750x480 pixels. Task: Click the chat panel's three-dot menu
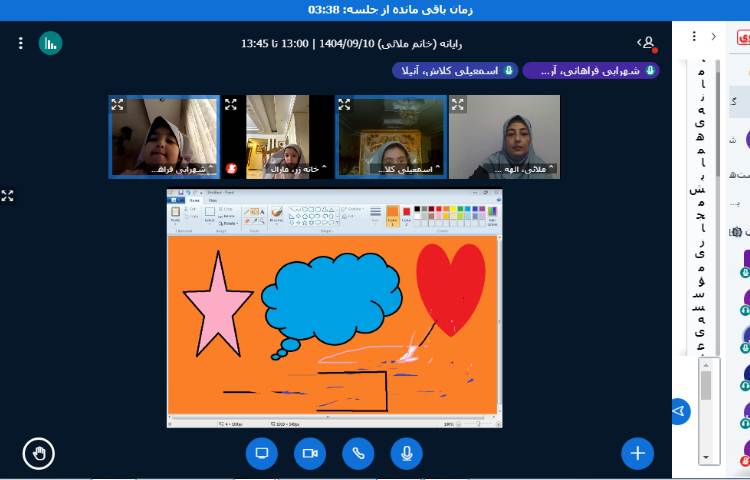(x=694, y=36)
